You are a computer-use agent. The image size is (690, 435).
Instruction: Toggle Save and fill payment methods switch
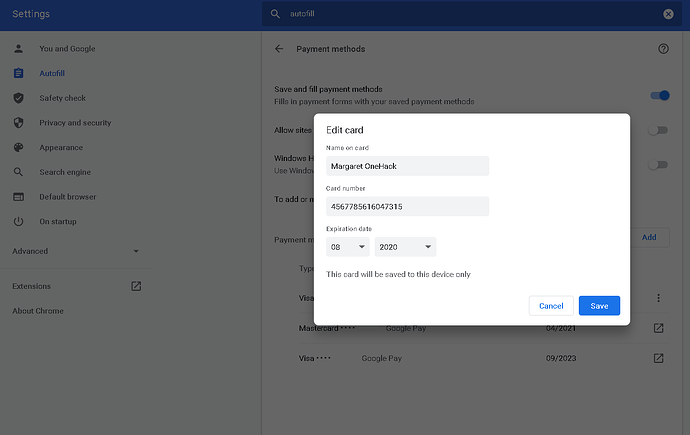[660, 95]
